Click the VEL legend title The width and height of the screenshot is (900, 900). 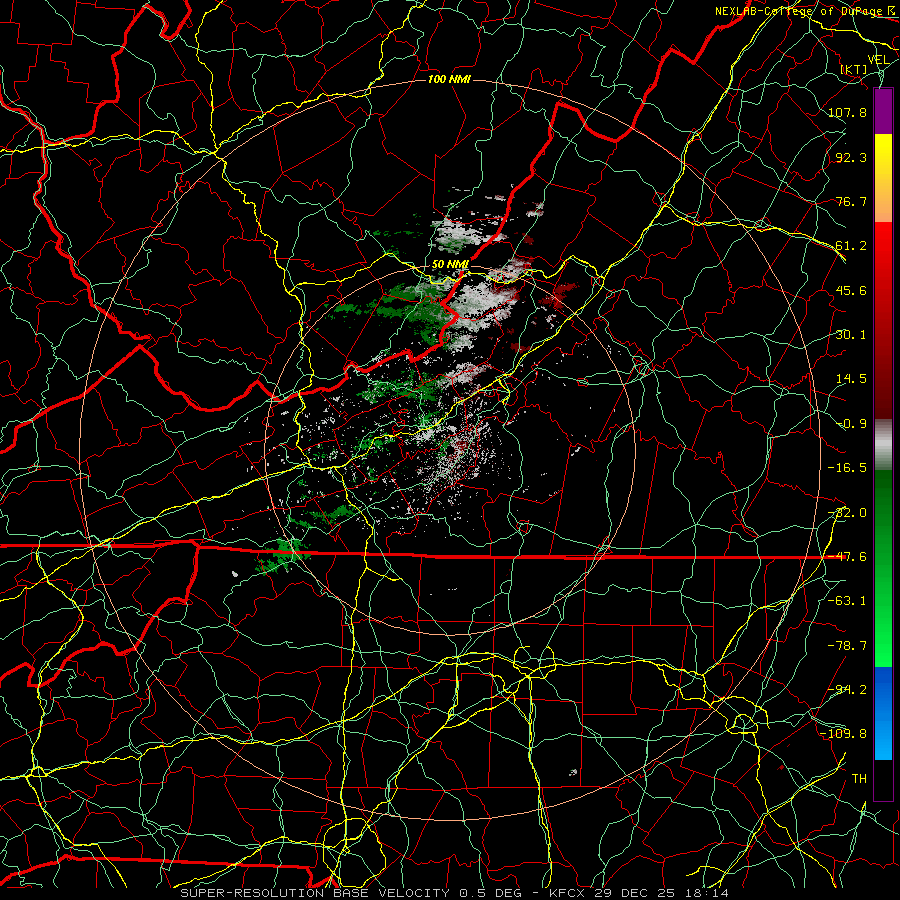[878, 60]
